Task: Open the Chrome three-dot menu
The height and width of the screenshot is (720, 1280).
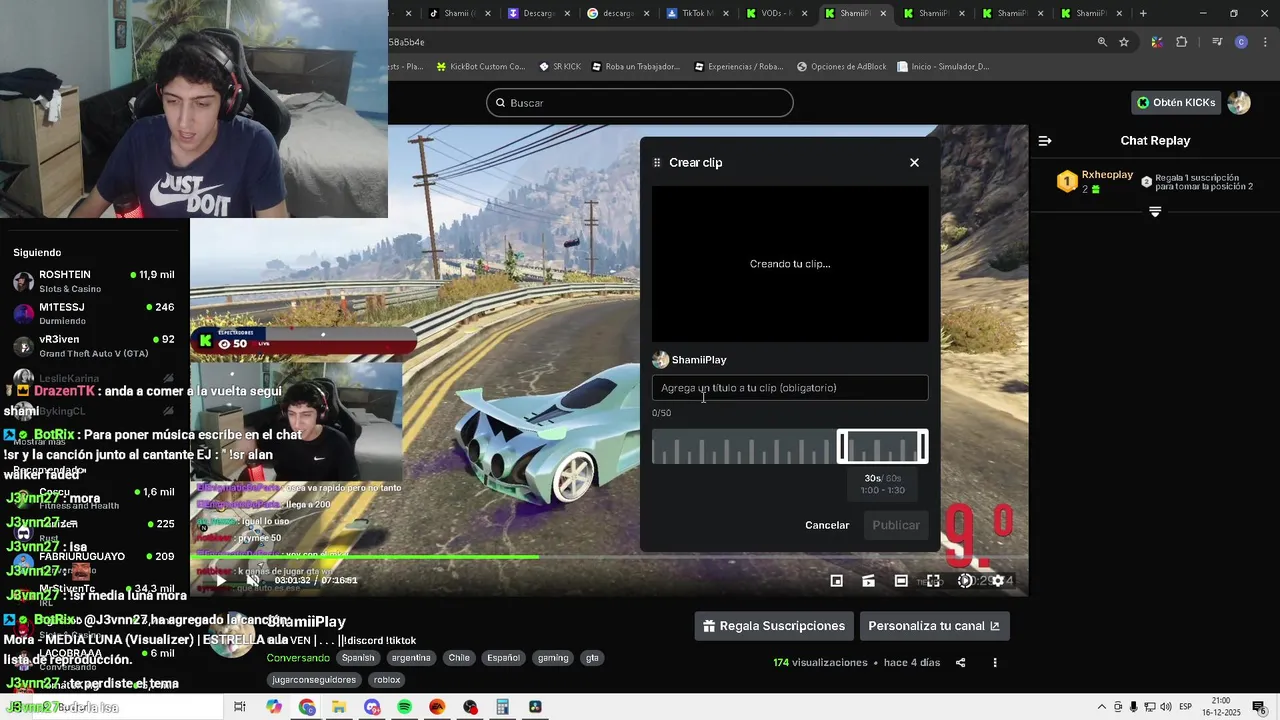Action: pyautogui.click(x=1263, y=42)
